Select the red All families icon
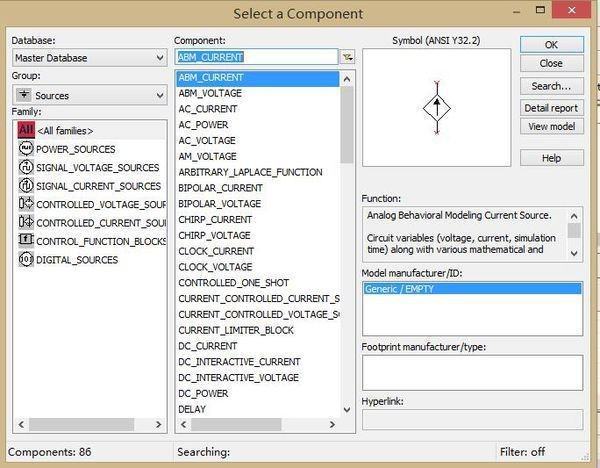This screenshot has width=600, height=468. pyautogui.click(x=26, y=130)
